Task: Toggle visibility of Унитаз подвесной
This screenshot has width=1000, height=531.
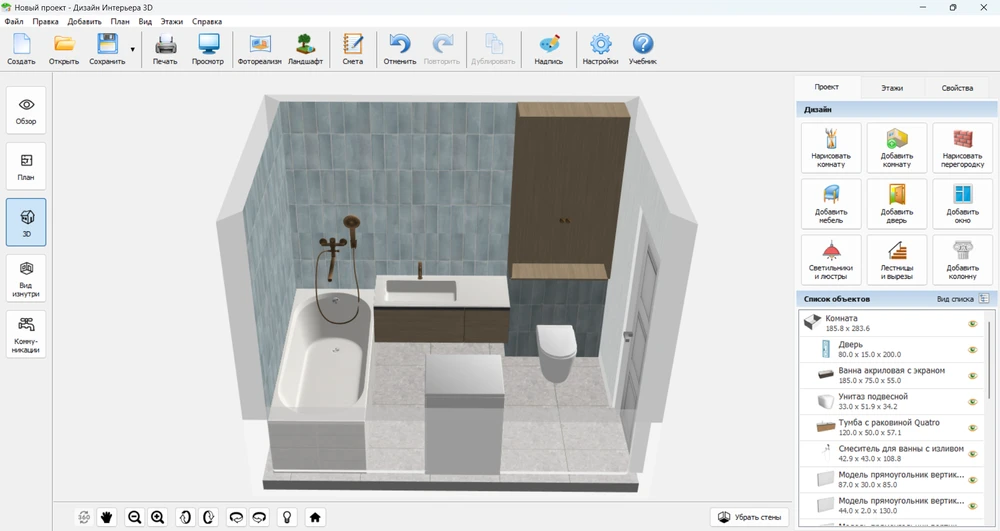Action: click(x=971, y=402)
